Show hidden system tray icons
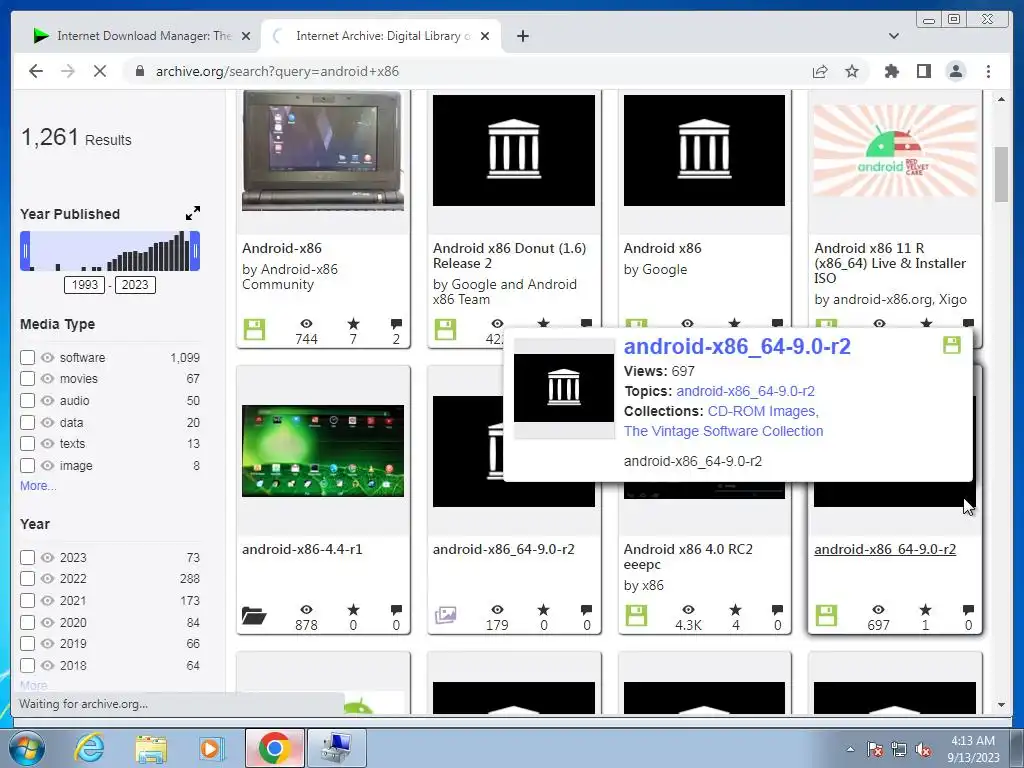 click(x=850, y=749)
